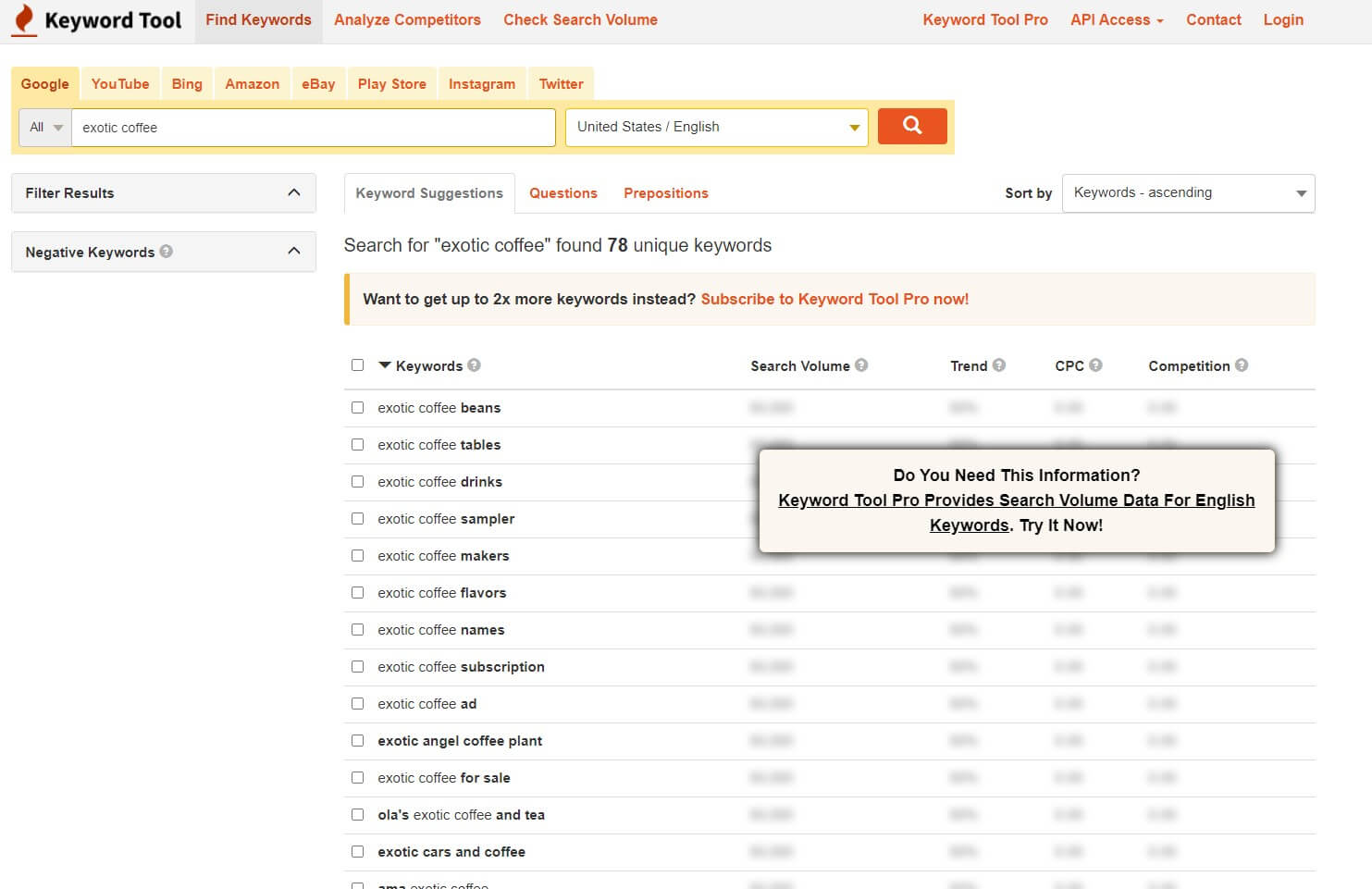
Task: Switch to the Play Store tab
Action: pos(391,83)
